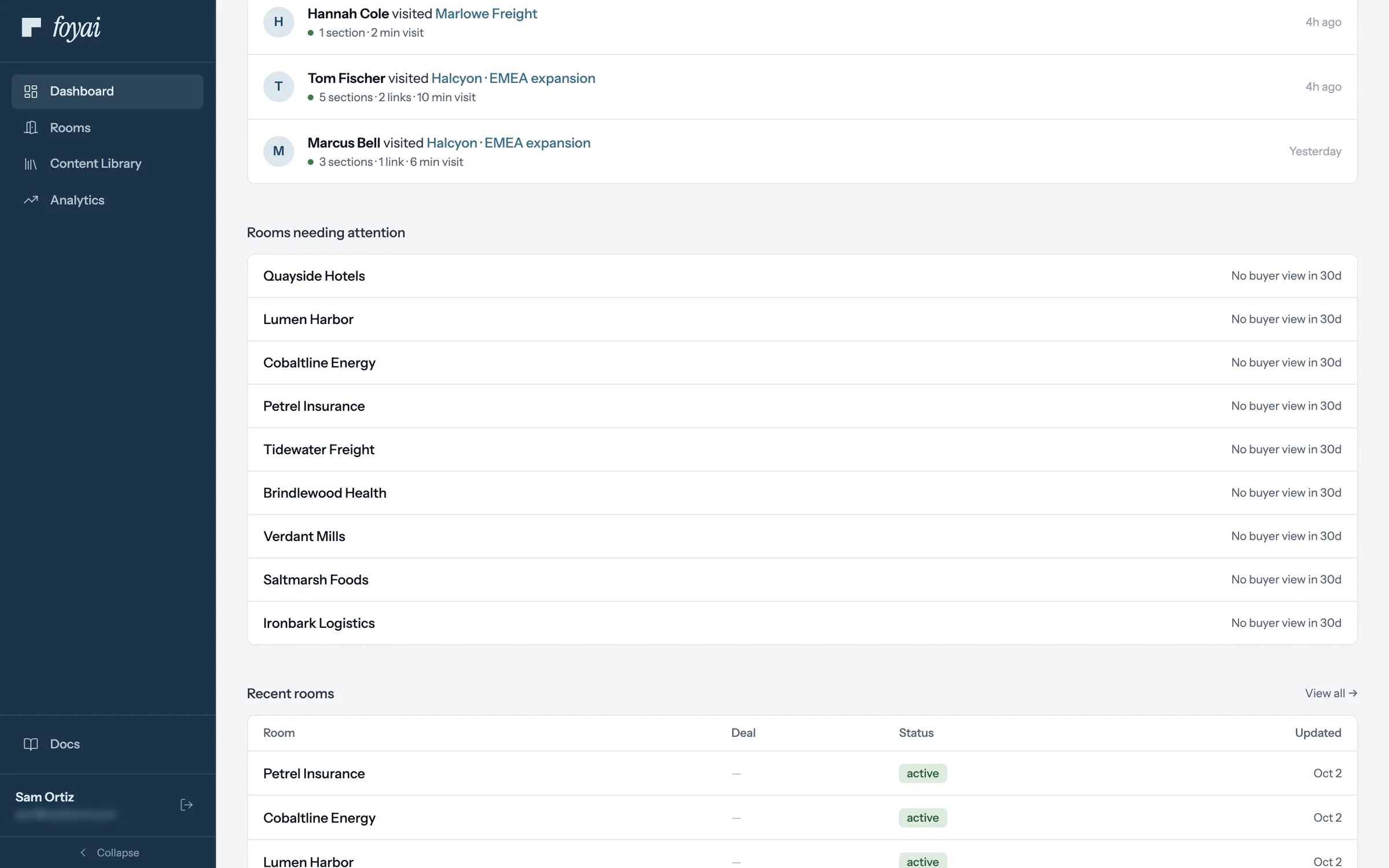Click the active badge for Petrel Insurance

pos(923,774)
